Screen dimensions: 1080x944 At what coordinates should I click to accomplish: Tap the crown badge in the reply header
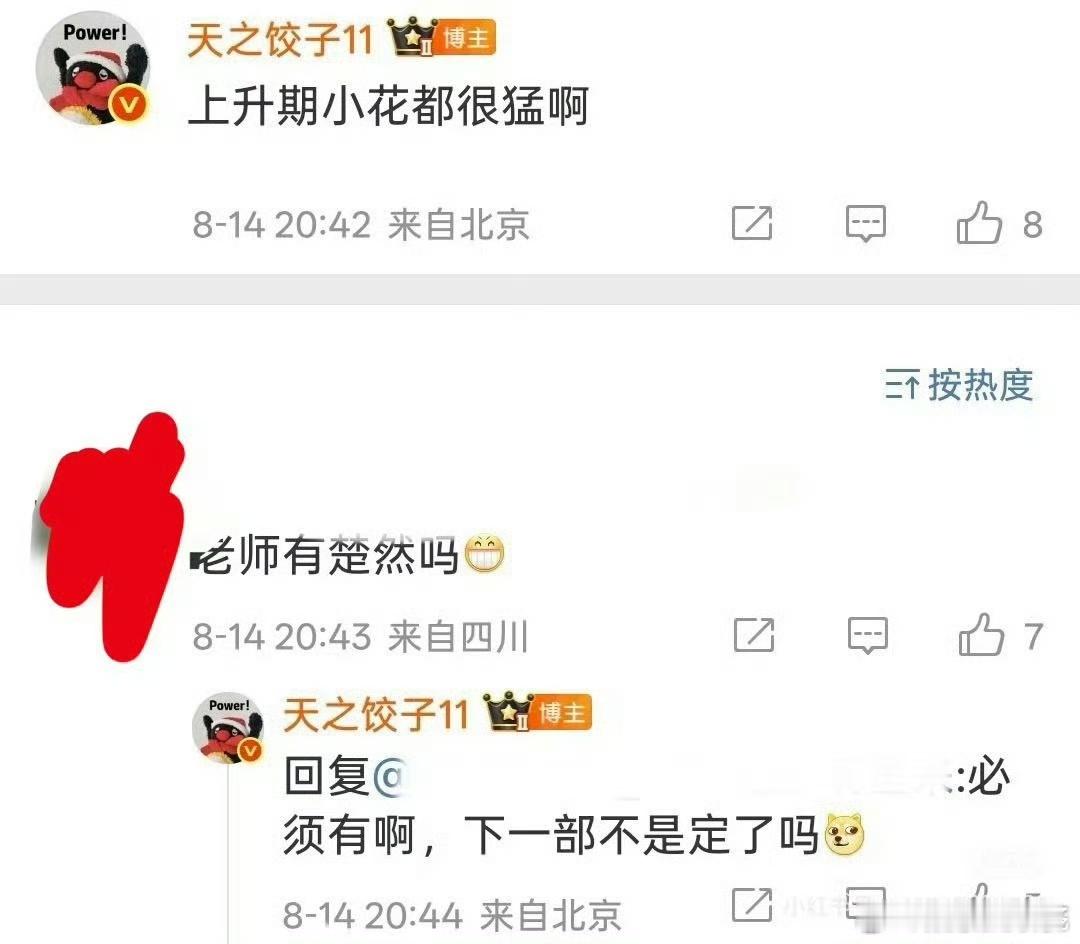(508, 711)
